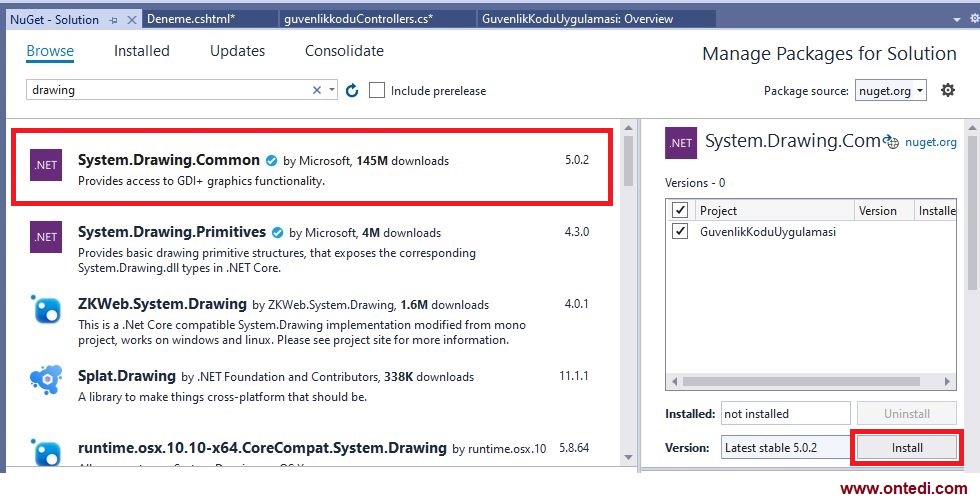Open the Deneme.cshtml document tab
The width and height of the screenshot is (980, 502).
(210, 19)
